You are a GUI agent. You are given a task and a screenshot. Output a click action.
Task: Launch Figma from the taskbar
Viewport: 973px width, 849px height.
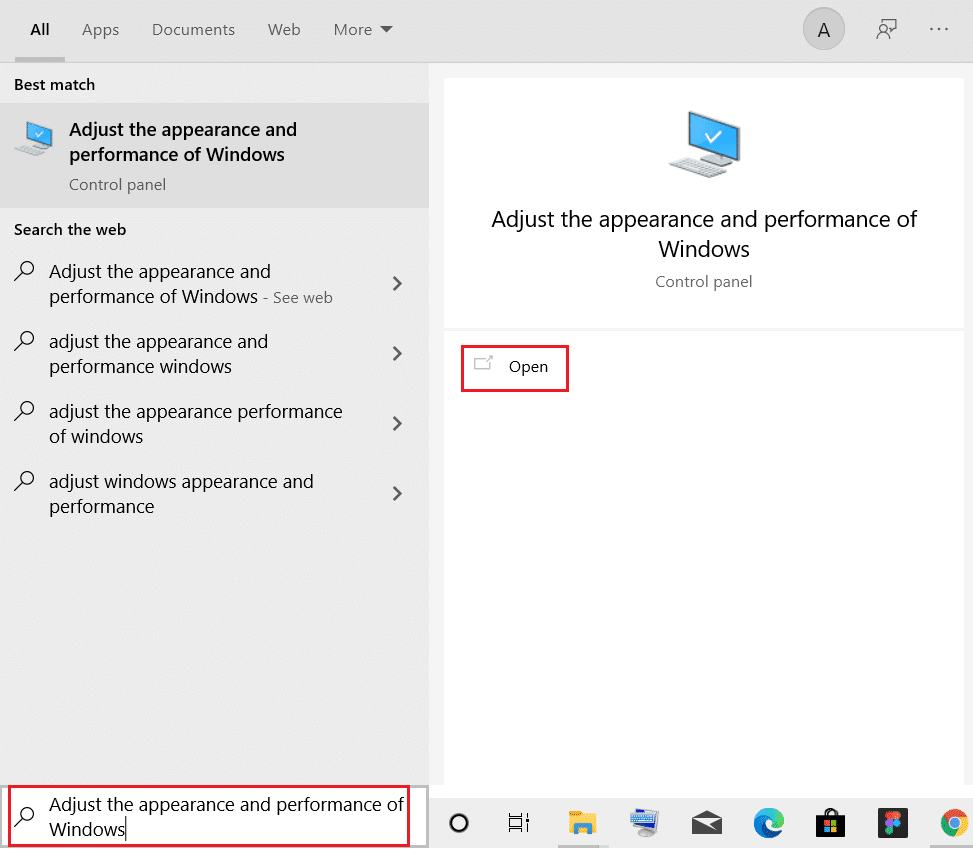(892, 823)
